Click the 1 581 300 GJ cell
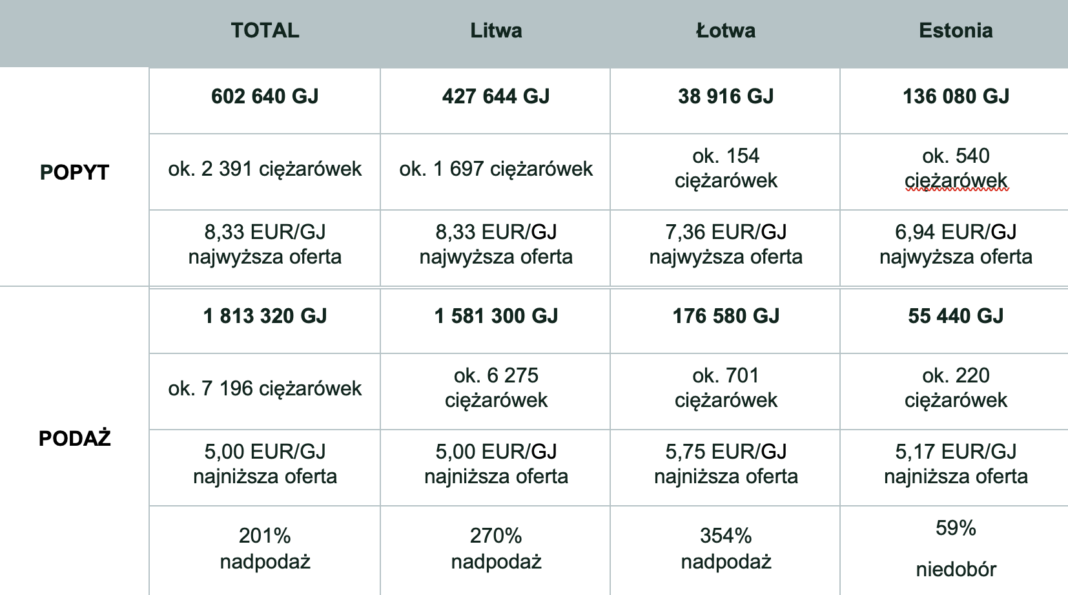 [495, 321]
